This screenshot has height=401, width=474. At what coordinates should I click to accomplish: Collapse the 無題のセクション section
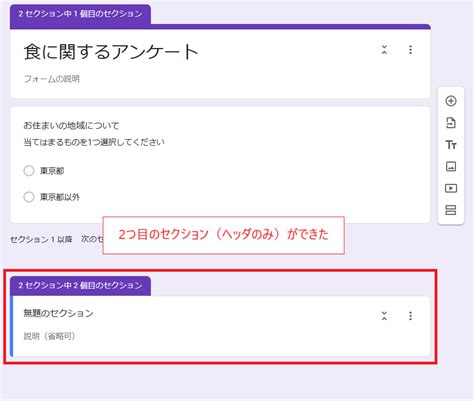point(384,316)
